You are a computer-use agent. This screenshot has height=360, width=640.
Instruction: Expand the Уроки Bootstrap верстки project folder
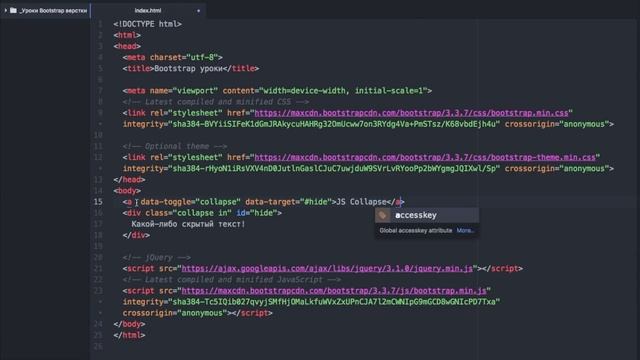pyautogui.click(x=6, y=11)
